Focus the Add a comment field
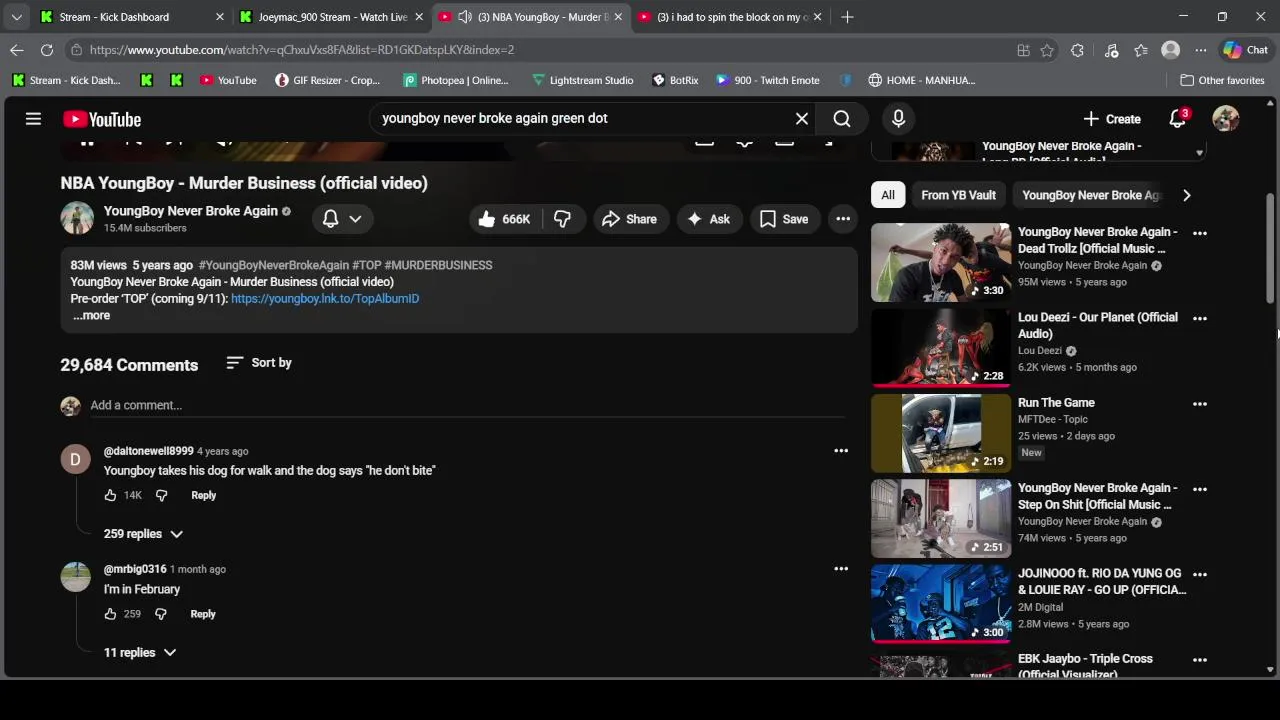1280x720 pixels. 465,405
